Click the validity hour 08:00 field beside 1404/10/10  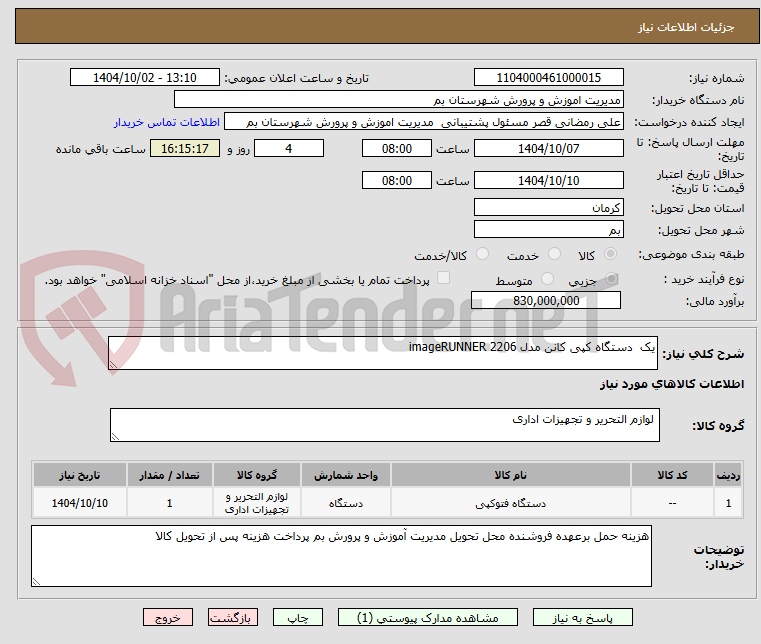coord(397,180)
